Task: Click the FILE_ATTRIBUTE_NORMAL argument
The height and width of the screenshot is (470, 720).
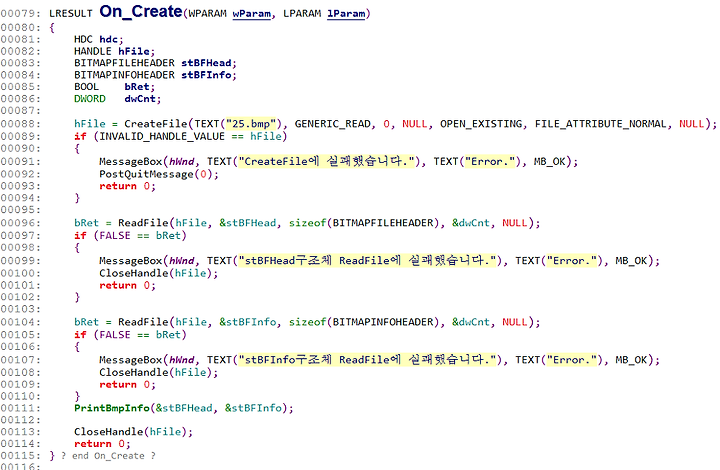Action: [601, 124]
